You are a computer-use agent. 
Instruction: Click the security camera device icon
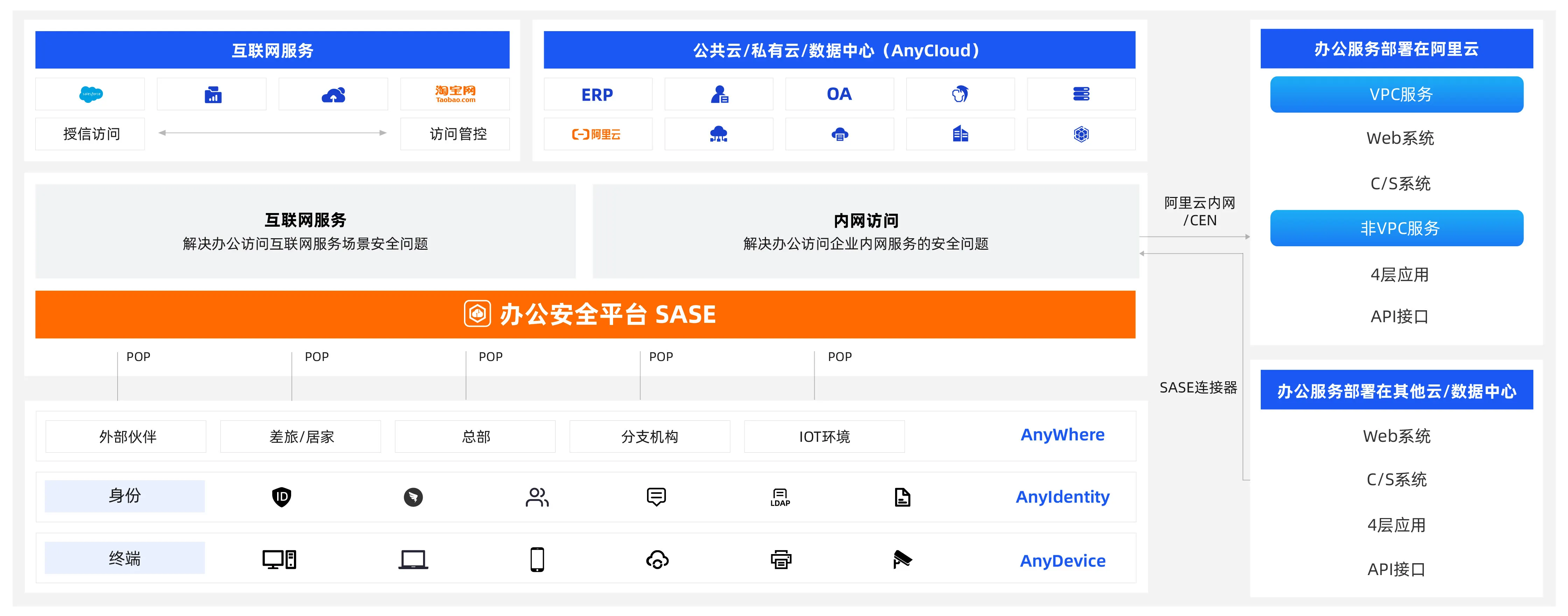click(x=902, y=559)
